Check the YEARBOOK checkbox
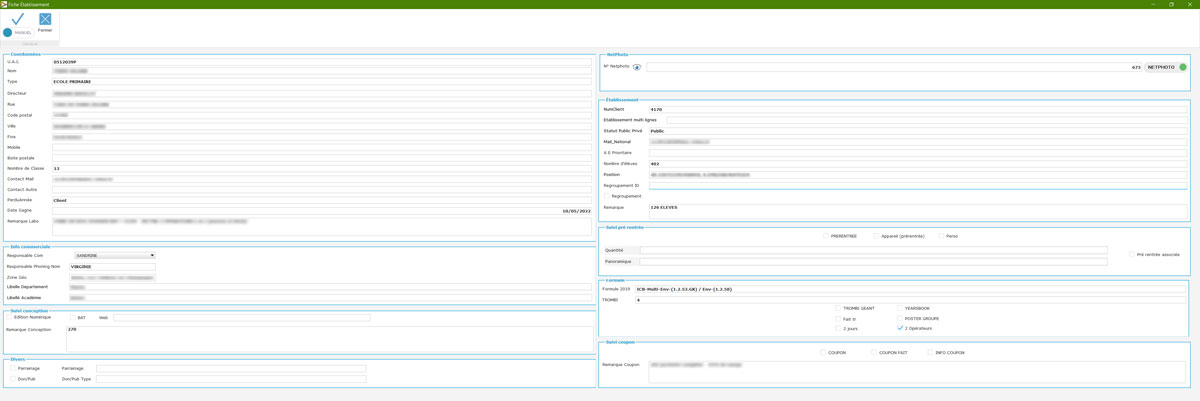 900,308
